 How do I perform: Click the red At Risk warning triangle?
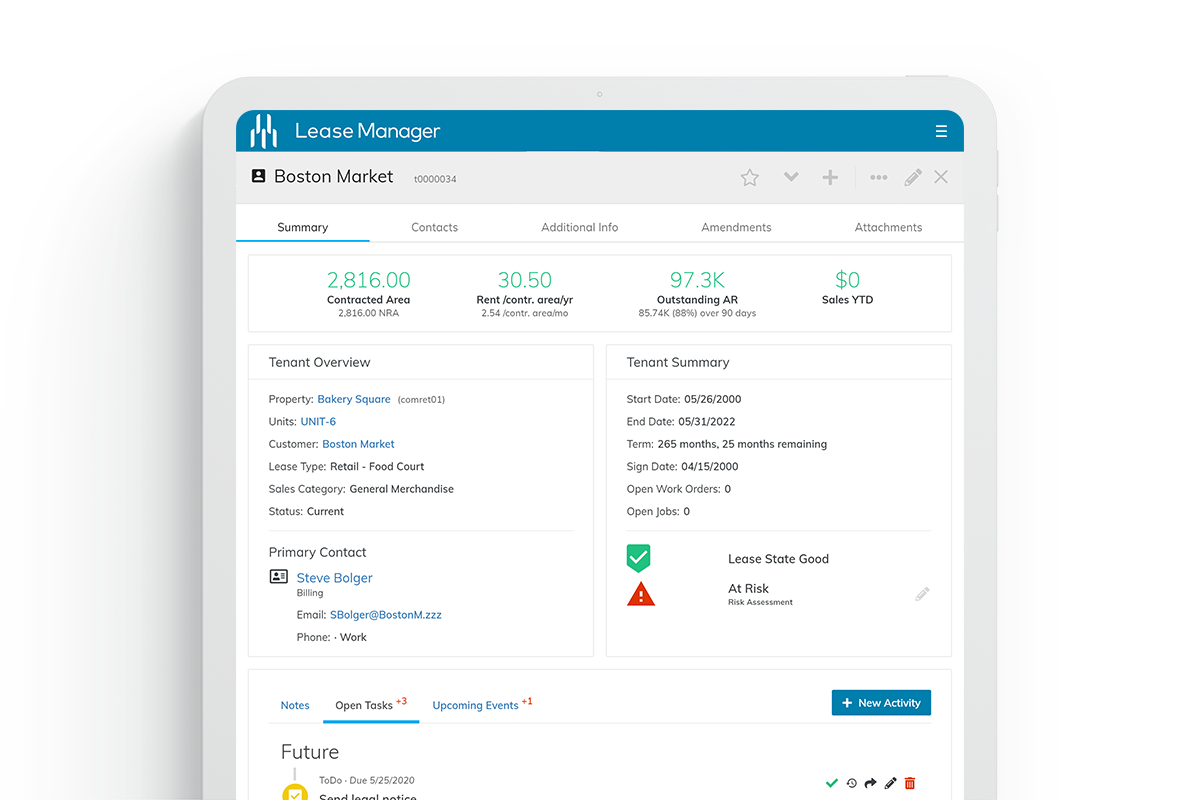pos(641,593)
